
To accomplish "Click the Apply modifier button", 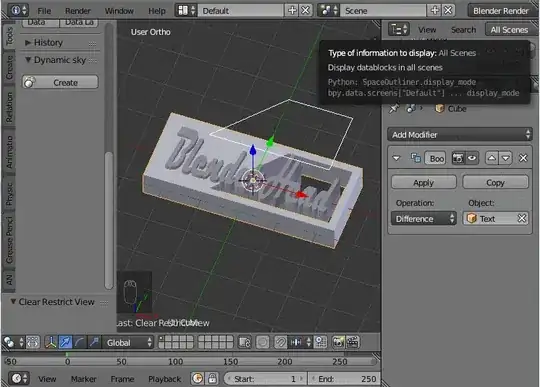I will 424,182.
